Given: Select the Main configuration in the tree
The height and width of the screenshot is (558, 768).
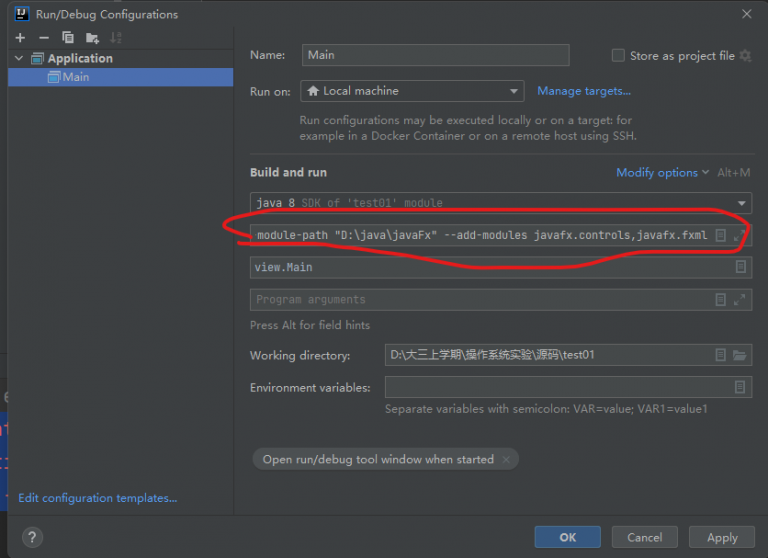Looking at the screenshot, I should pos(75,77).
